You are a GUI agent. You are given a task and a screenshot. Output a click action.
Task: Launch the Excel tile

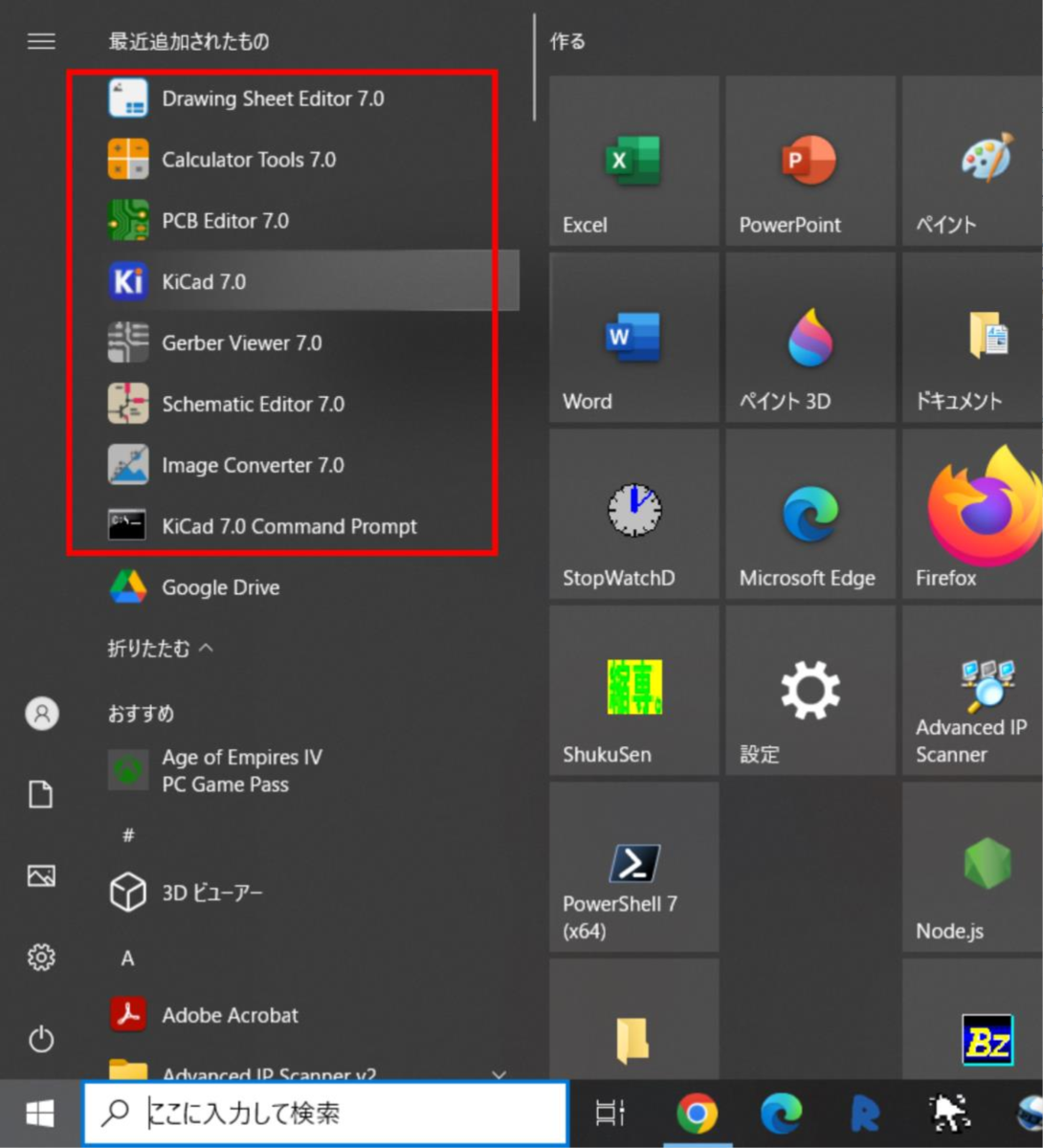633,161
